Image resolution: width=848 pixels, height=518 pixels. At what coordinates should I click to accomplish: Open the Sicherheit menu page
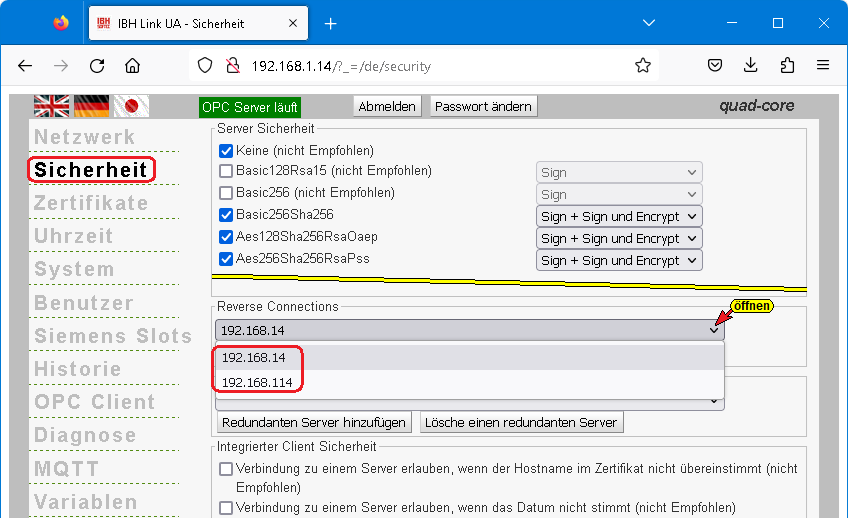click(x=91, y=170)
